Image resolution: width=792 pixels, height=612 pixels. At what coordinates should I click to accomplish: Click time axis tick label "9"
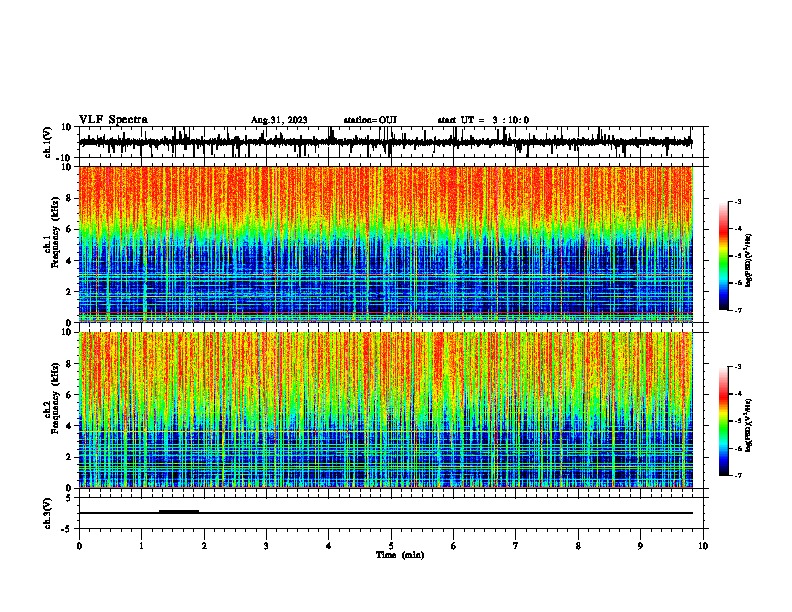(640, 546)
